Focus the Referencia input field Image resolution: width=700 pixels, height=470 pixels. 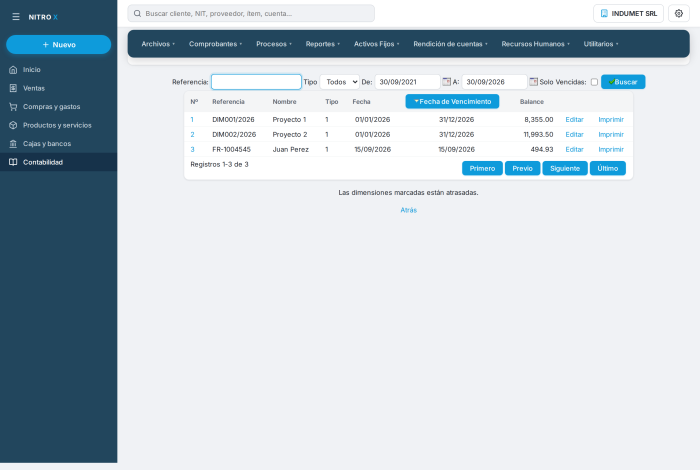click(256, 82)
